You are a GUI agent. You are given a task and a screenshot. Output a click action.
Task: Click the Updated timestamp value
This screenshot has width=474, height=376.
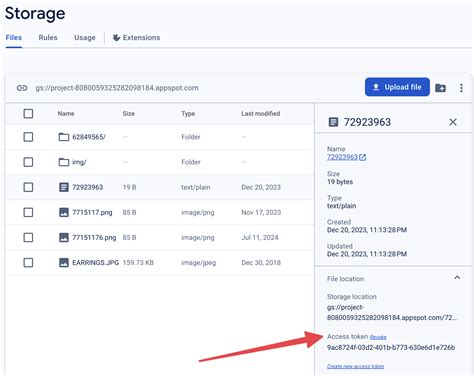click(367, 254)
